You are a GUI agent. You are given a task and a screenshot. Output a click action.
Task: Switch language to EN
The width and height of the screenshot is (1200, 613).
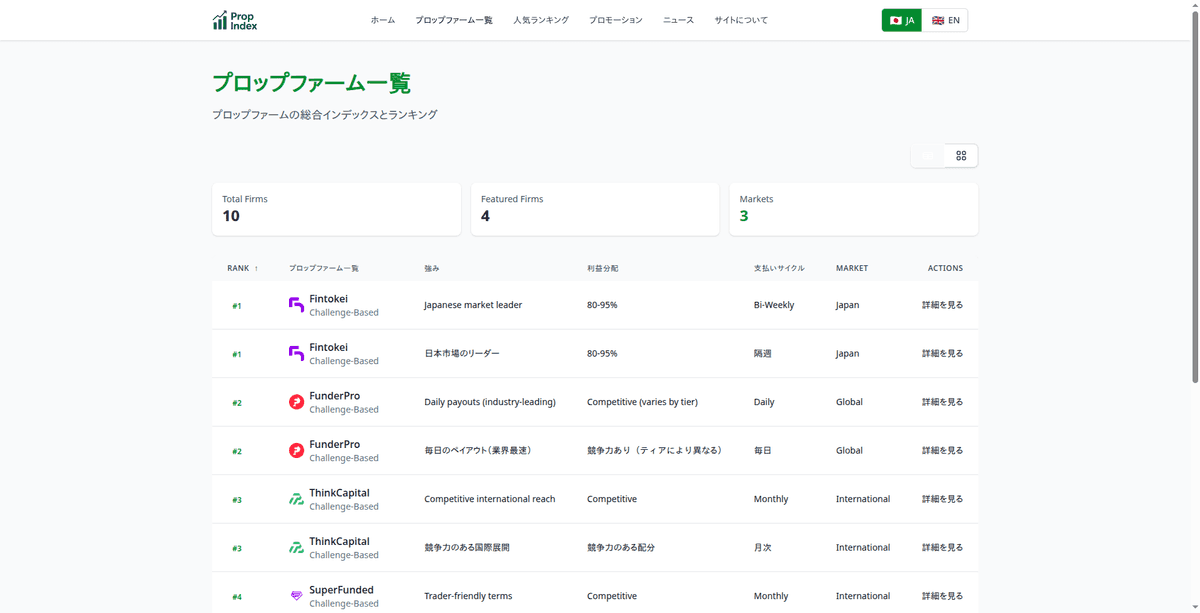tap(945, 20)
